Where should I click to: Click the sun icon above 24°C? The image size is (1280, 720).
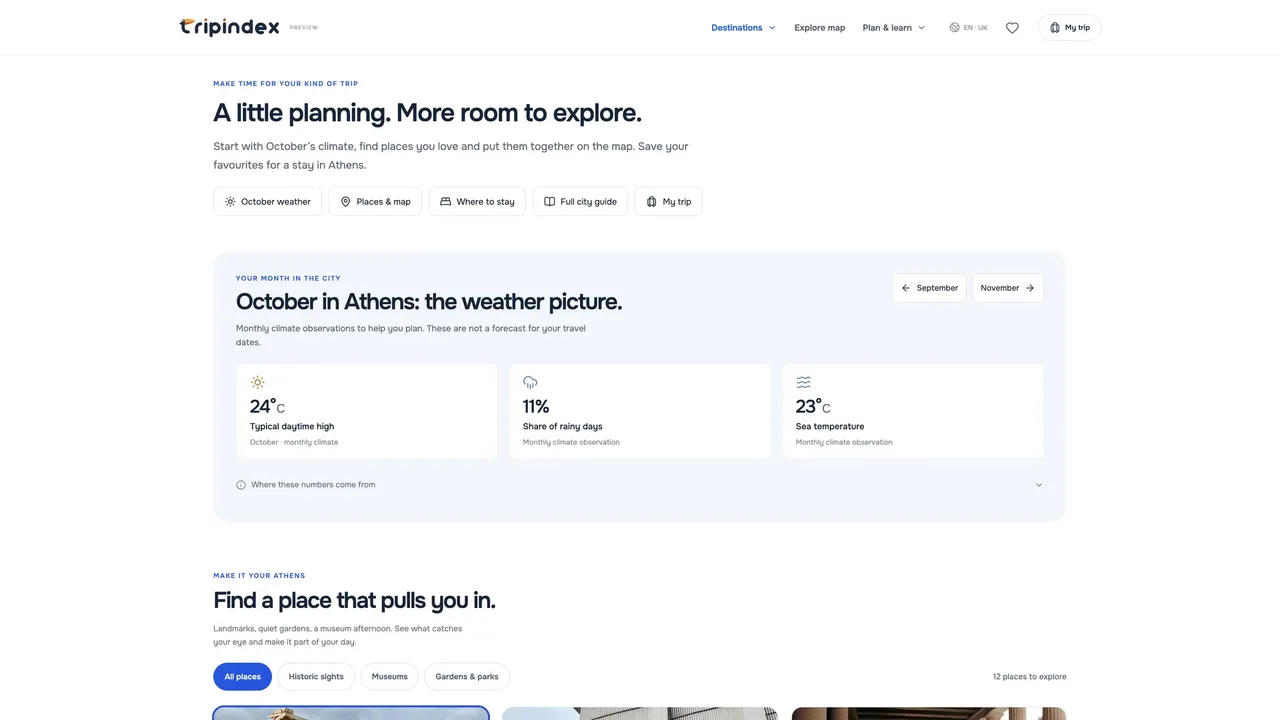tap(258, 382)
